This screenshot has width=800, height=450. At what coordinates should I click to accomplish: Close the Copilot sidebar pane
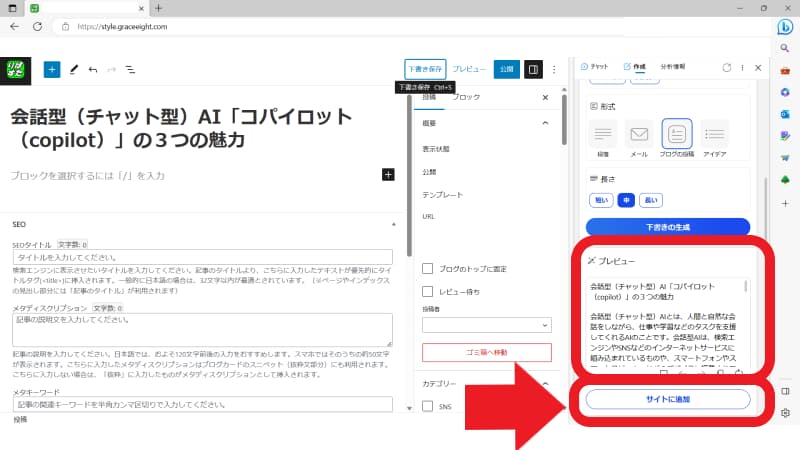point(758,67)
